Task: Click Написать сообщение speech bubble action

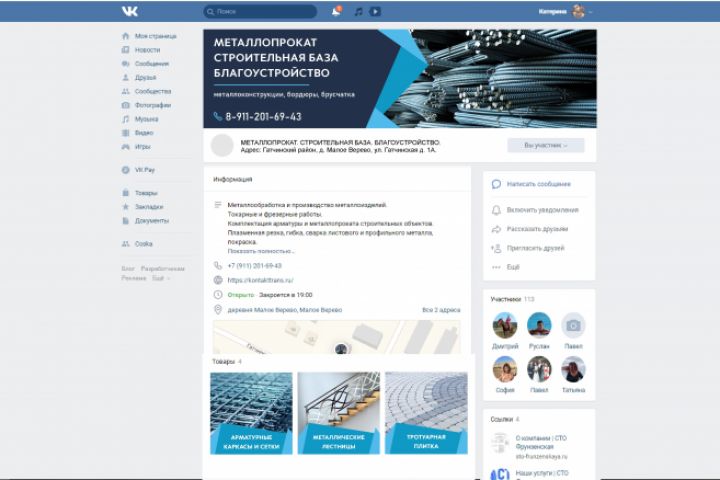Action: [x=531, y=184]
